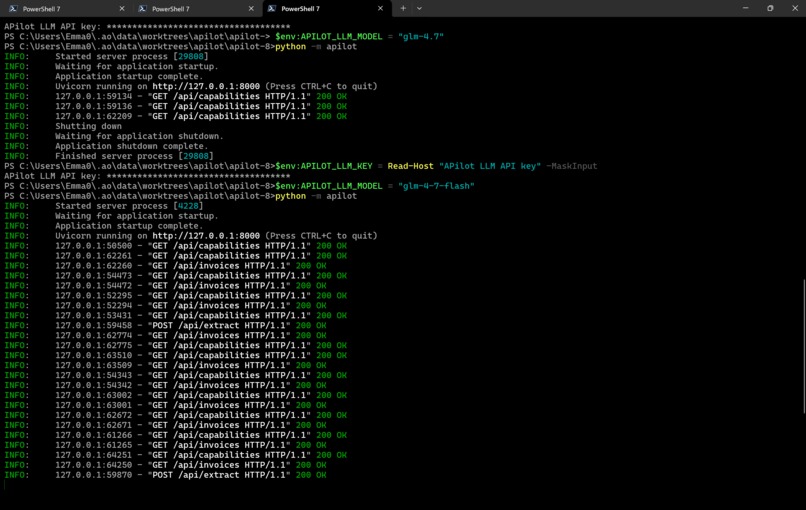Click the capabilities line with port 64251
This screenshot has width=806, height=510.
pos(175,456)
